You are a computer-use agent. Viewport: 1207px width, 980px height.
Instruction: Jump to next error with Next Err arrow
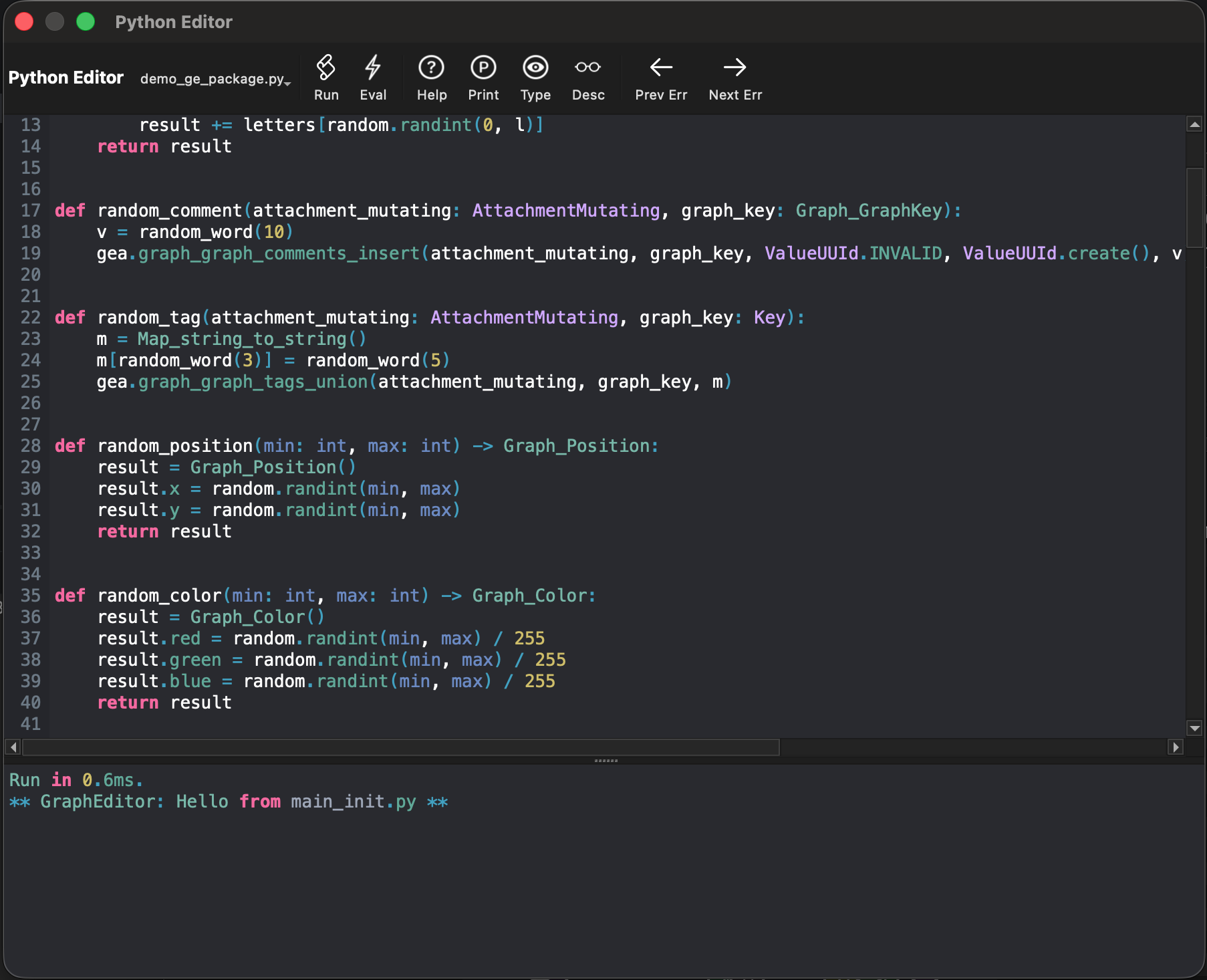734,68
